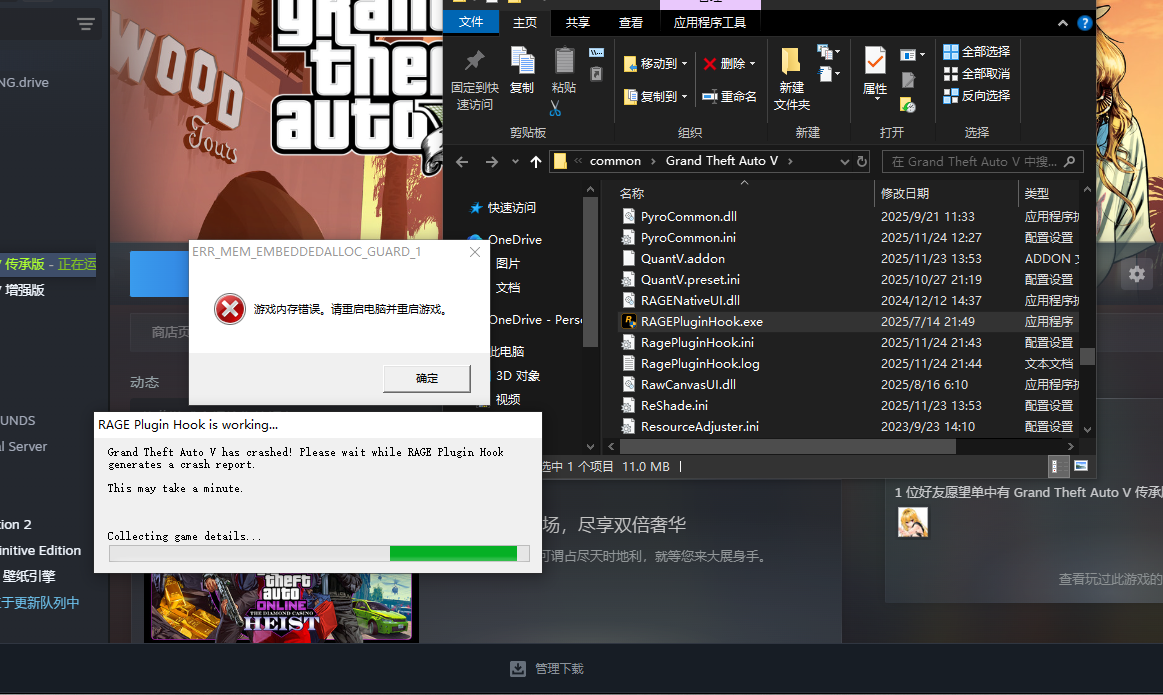1163x695 pixels.
Task: Click the scissors cut icon in ribbon
Action: [555, 108]
